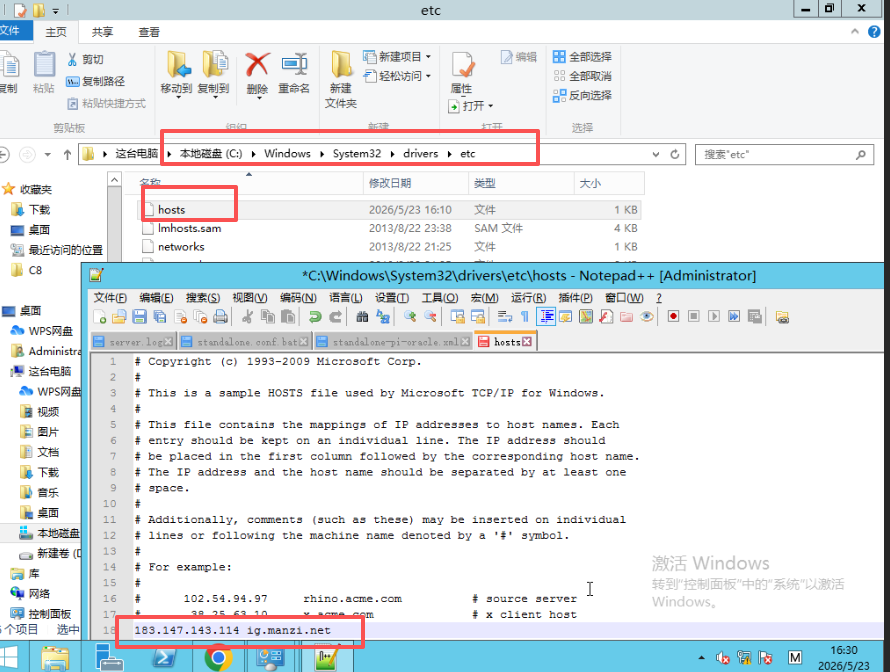The height and width of the screenshot is (672, 890).
Task: Open the 设置(T) menu in Notepad++
Action: (x=392, y=298)
